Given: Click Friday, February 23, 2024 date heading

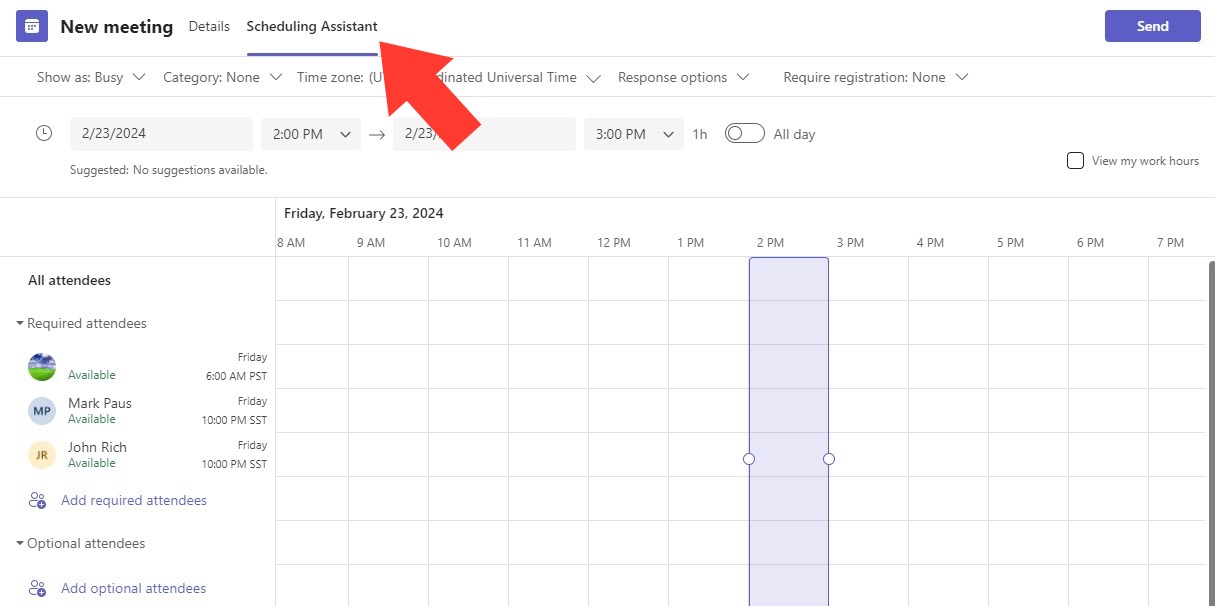Looking at the screenshot, I should [364, 213].
